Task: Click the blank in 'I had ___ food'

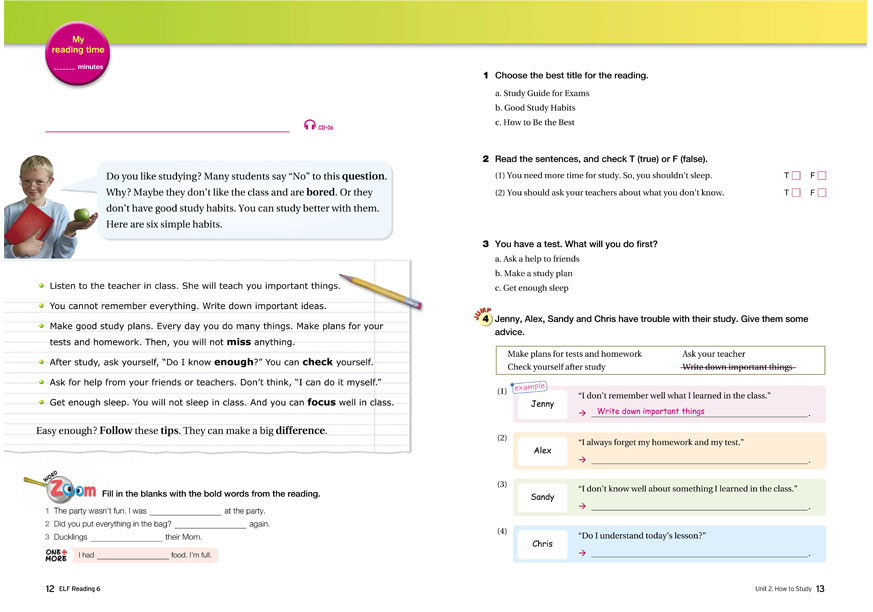Action: point(132,556)
